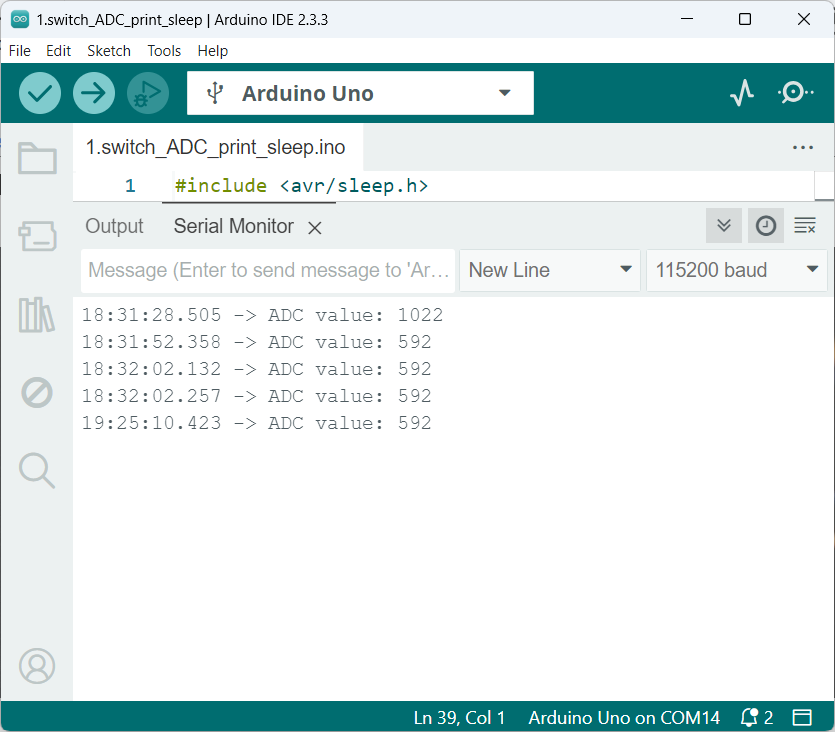Switch to the Output tab
Image resolution: width=835 pixels, height=732 pixels.
114,226
